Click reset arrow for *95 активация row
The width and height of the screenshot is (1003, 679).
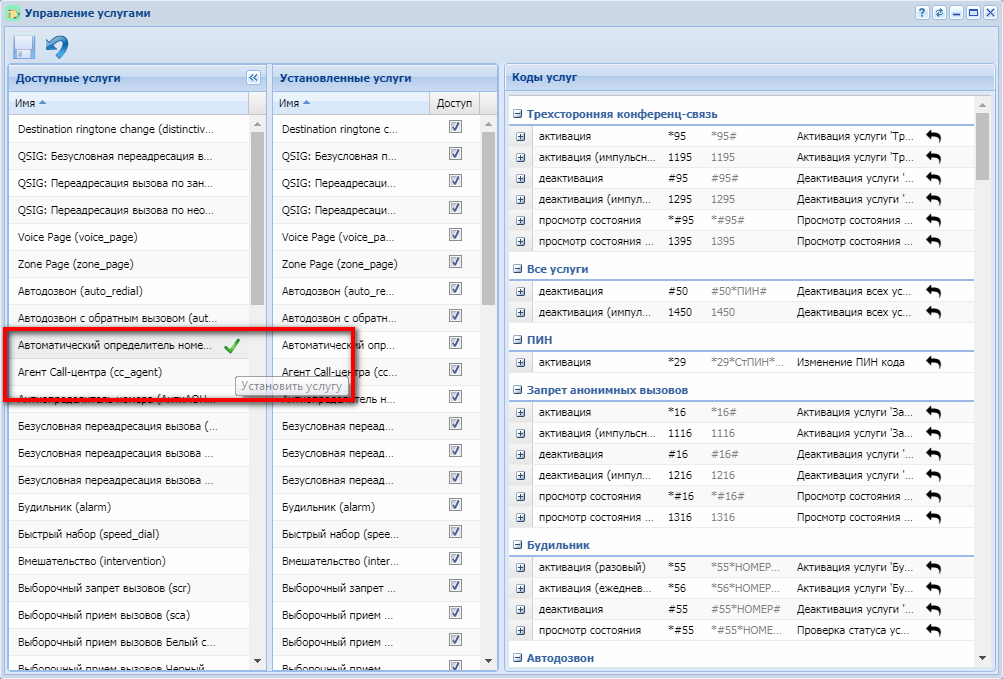(933, 136)
